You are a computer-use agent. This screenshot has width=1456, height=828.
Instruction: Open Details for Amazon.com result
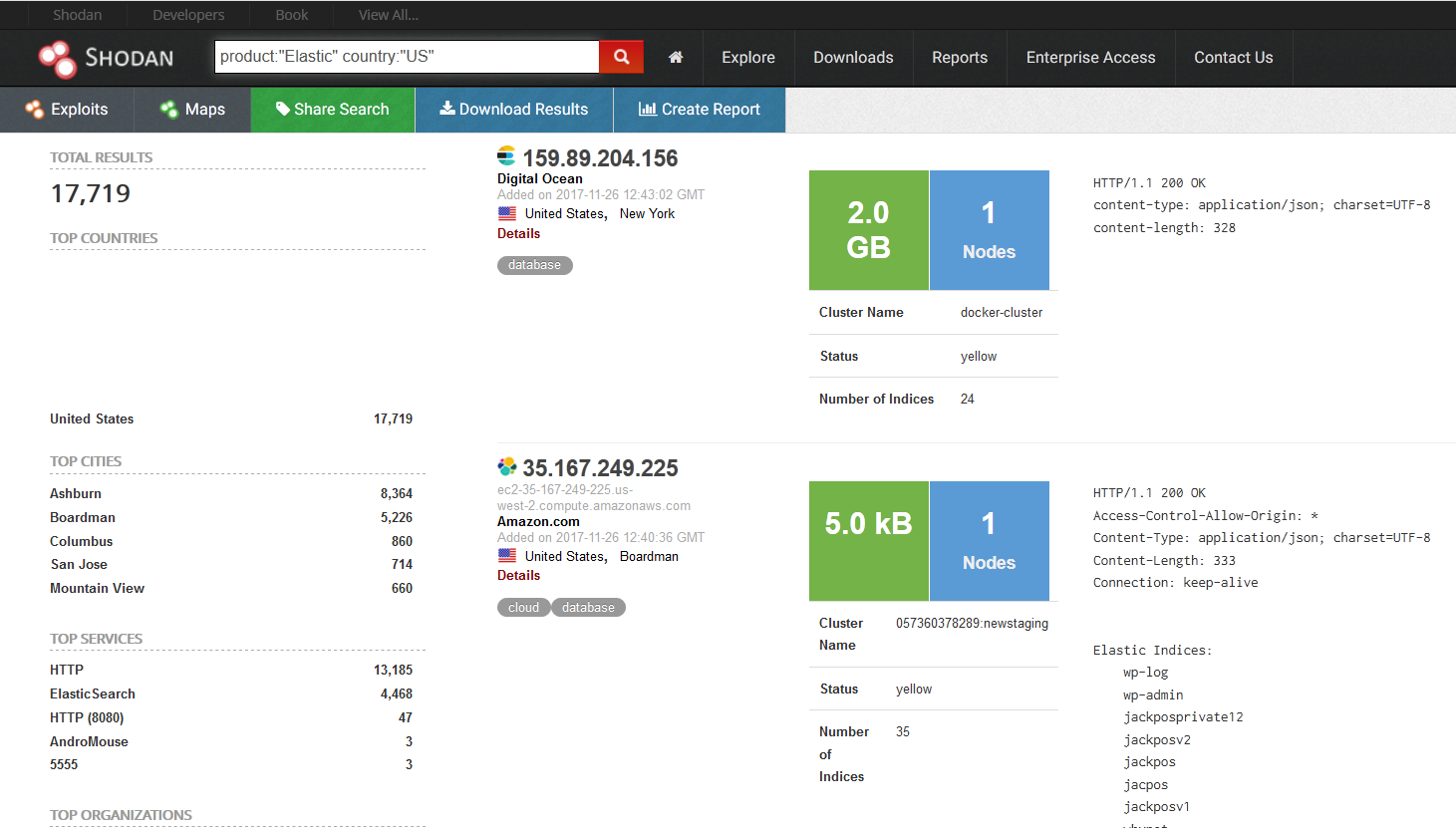pos(518,575)
